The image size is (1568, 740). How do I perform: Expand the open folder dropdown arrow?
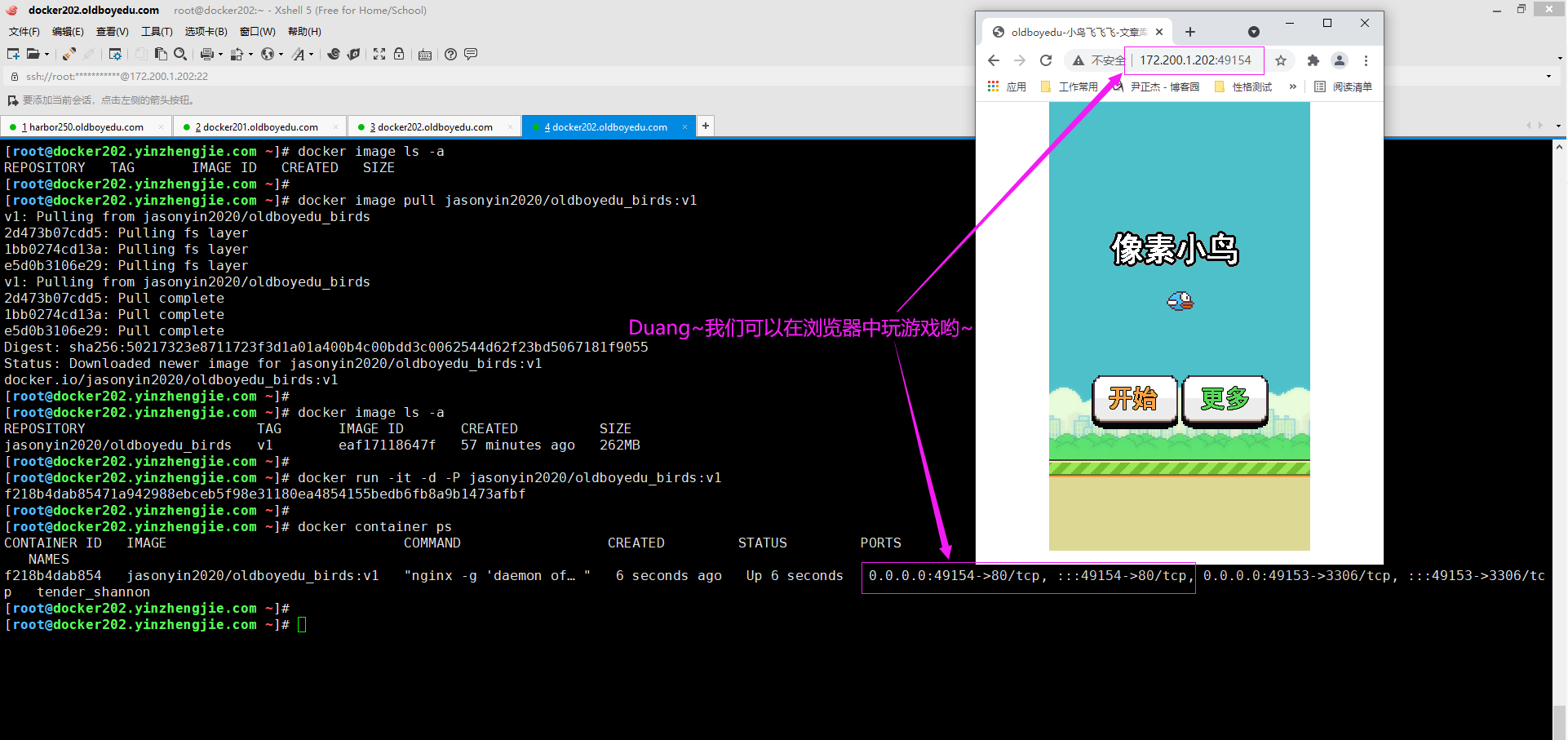[x=47, y=55]
